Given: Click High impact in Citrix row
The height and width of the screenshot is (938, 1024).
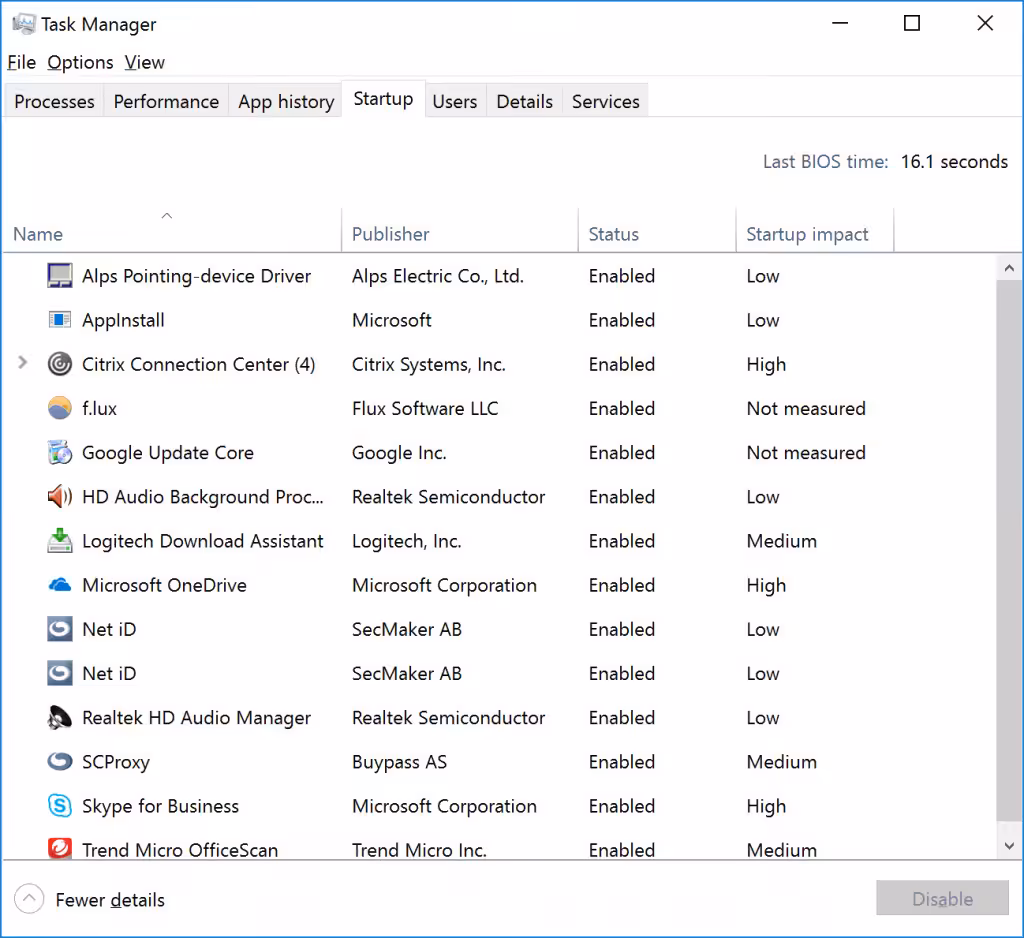Looking at the screenshot, I should (x=766, y=364).
